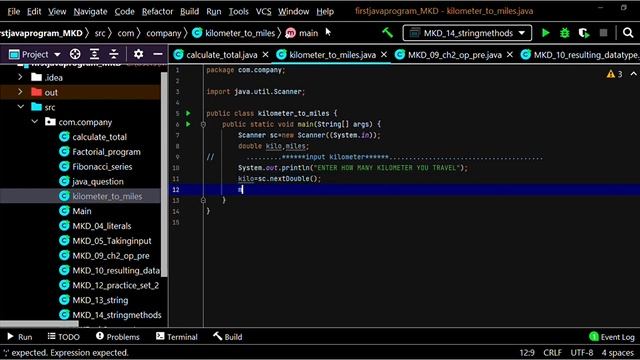Run the MKD_14_stringmethods configuration
The height and width of the screenshot is (360, 640).
545,33
